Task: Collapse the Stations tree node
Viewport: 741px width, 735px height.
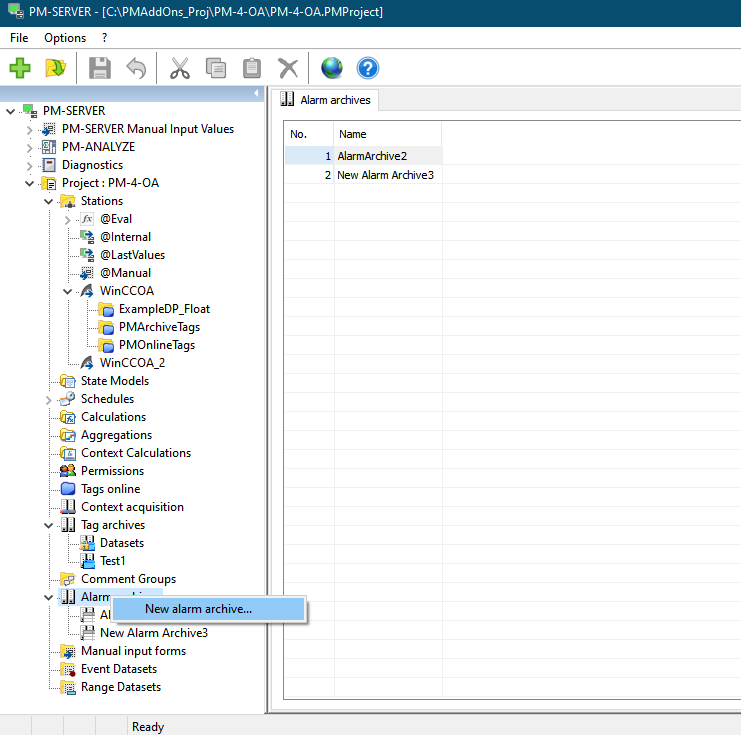Action: pyautogui.click(x=49, y=201)
